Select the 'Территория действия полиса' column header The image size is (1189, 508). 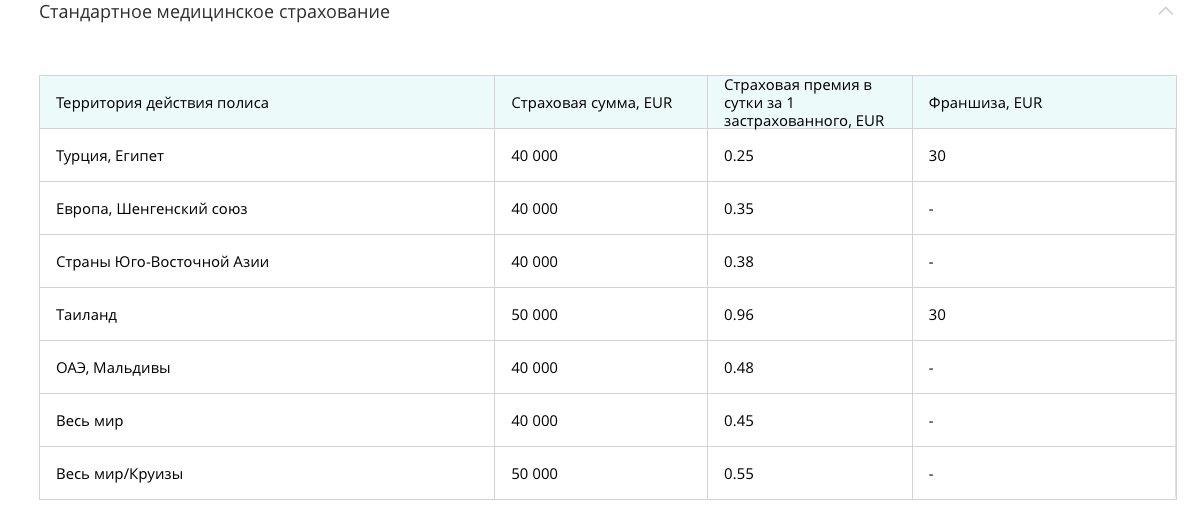(162, 103)
